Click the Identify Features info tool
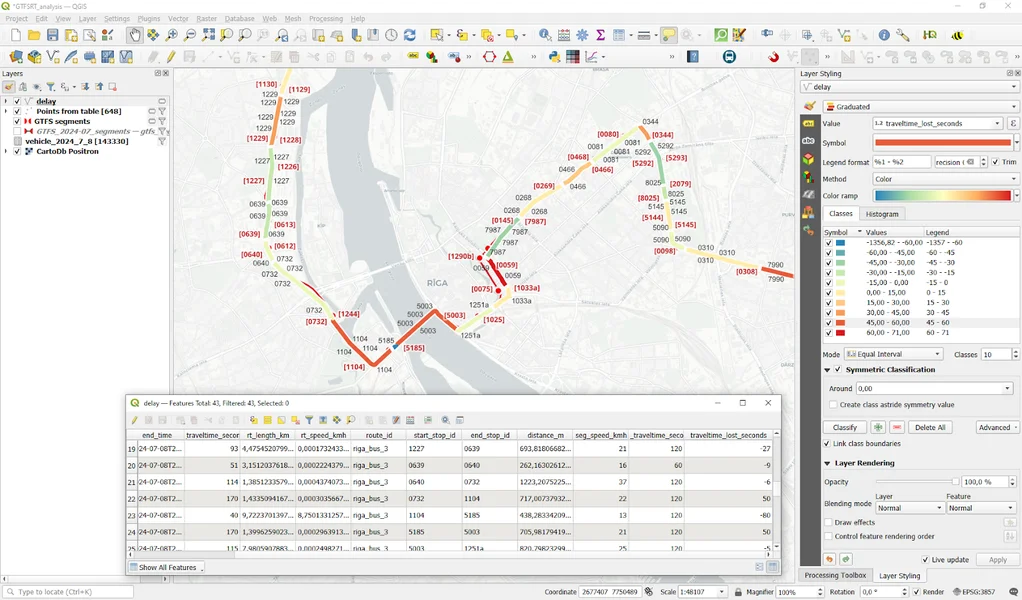Viewport: 1022px width, 600px height. pos(545,35)
